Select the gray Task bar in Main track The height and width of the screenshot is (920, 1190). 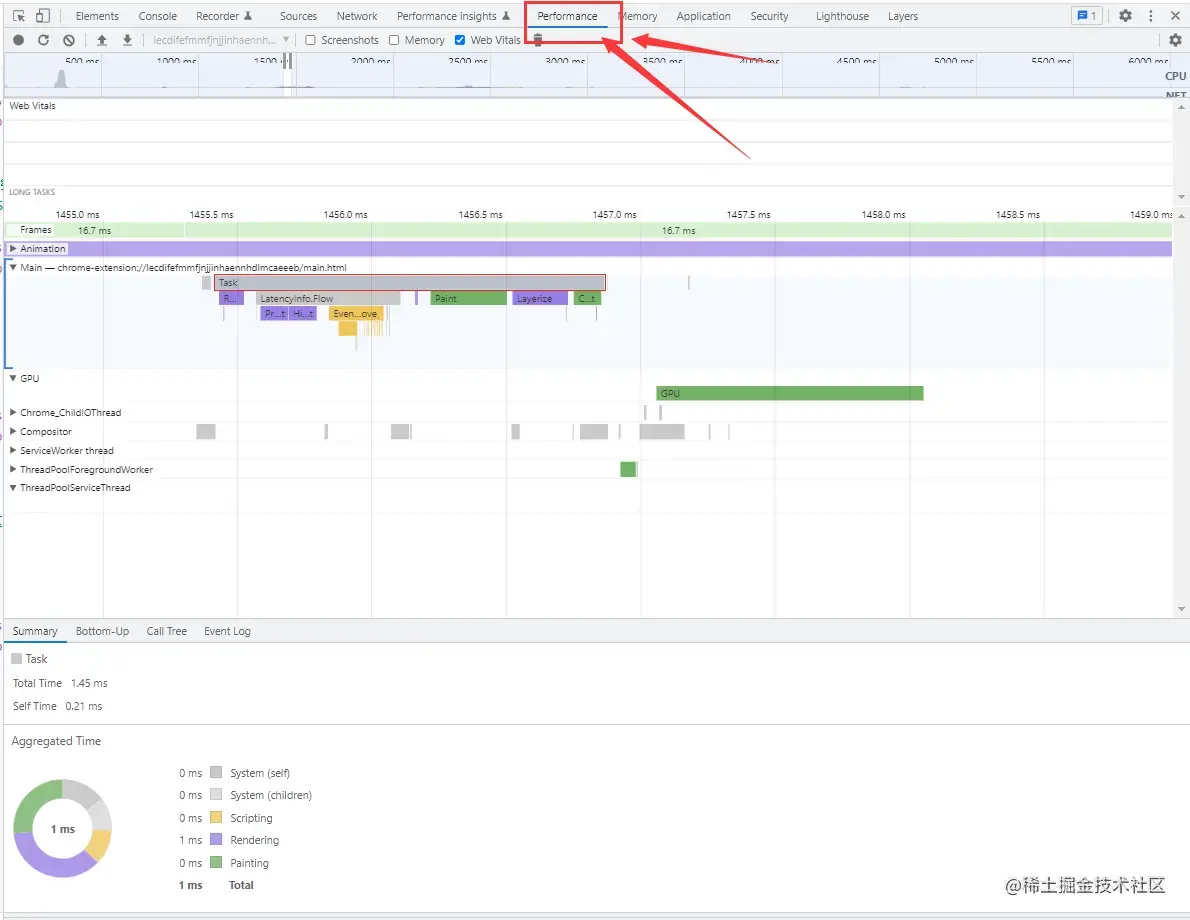[x=410, y=283]
